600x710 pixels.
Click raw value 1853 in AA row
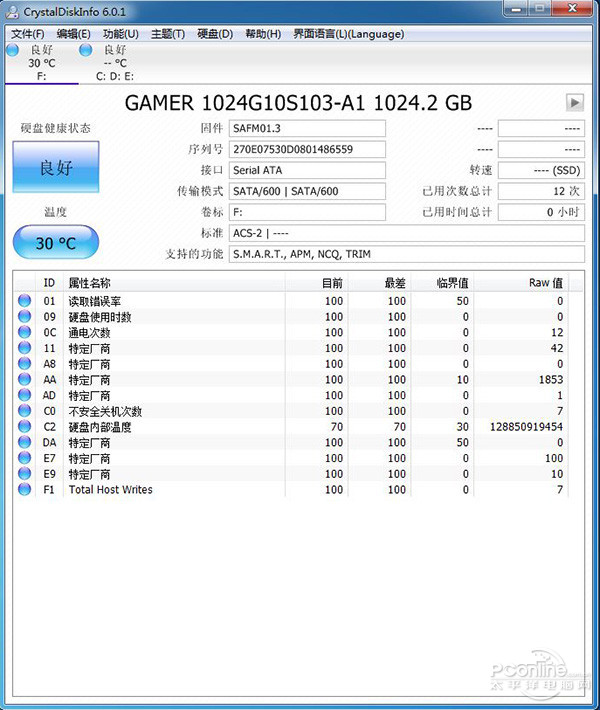(551, 379)
